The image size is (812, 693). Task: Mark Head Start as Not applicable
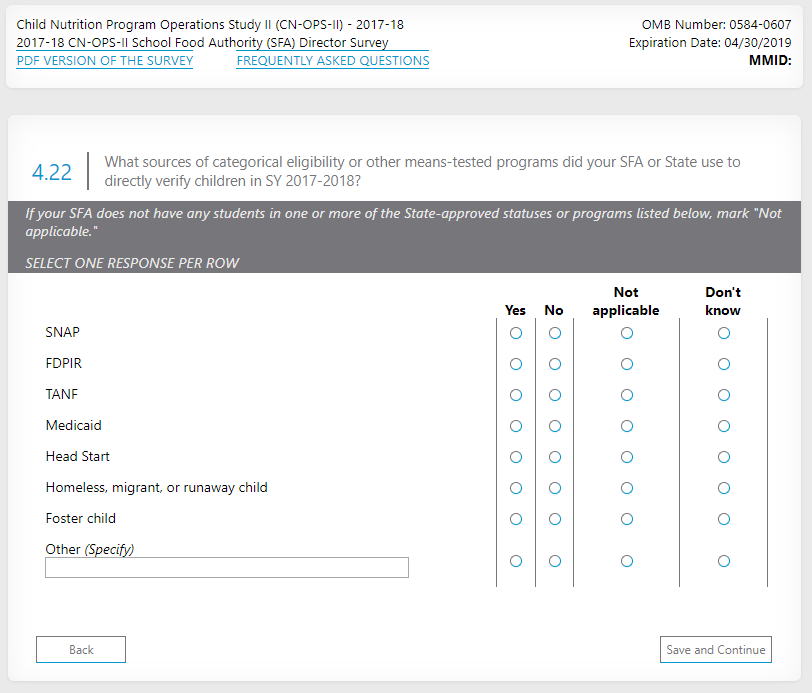[627, 458]
